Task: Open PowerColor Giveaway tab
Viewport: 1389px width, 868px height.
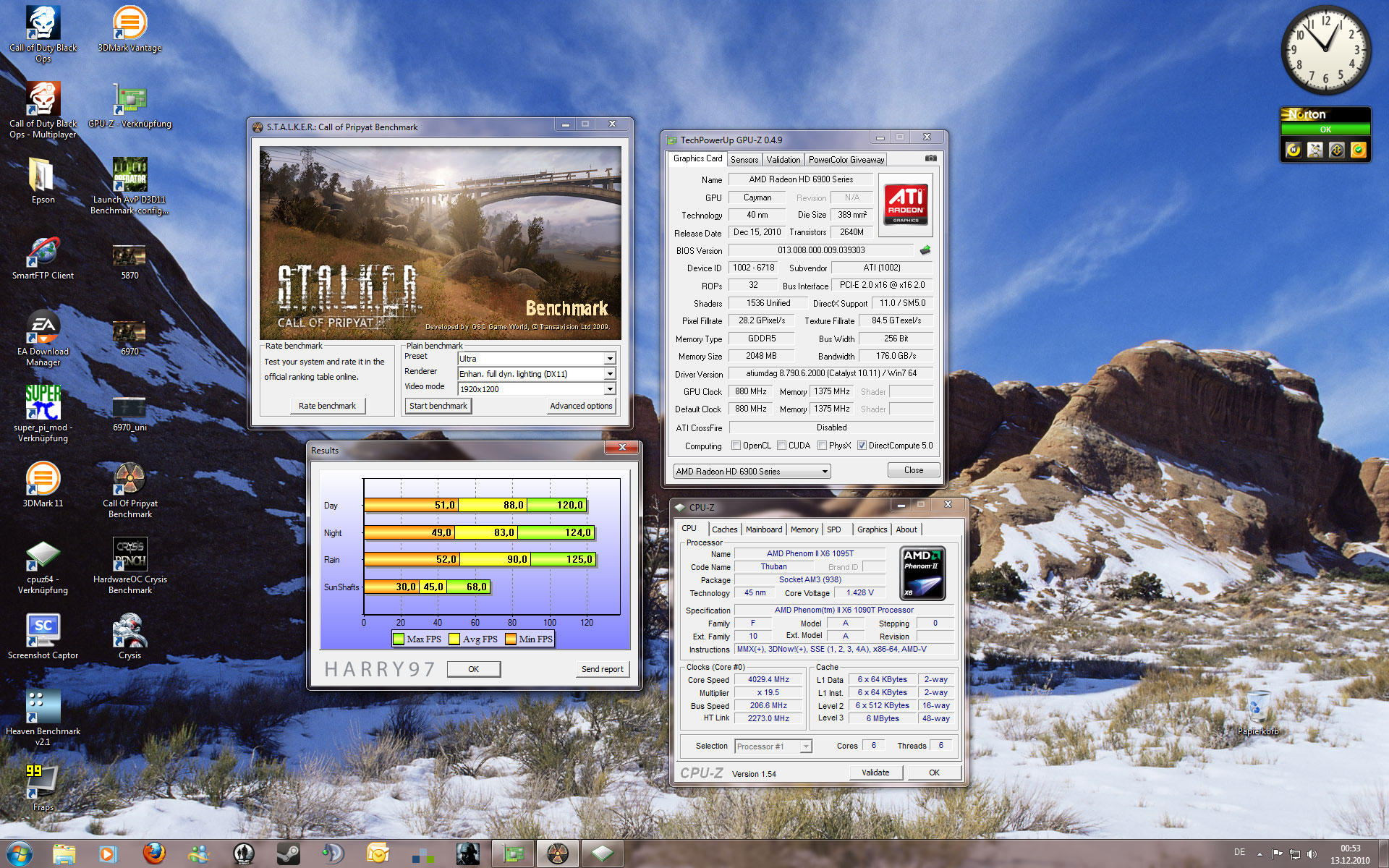Action: coord(846,160)
